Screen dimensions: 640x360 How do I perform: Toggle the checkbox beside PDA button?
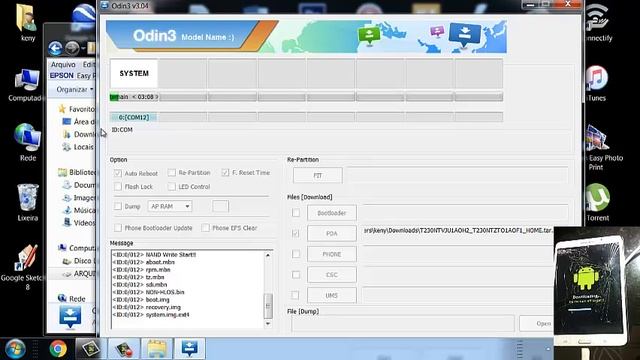coord(296,233)
